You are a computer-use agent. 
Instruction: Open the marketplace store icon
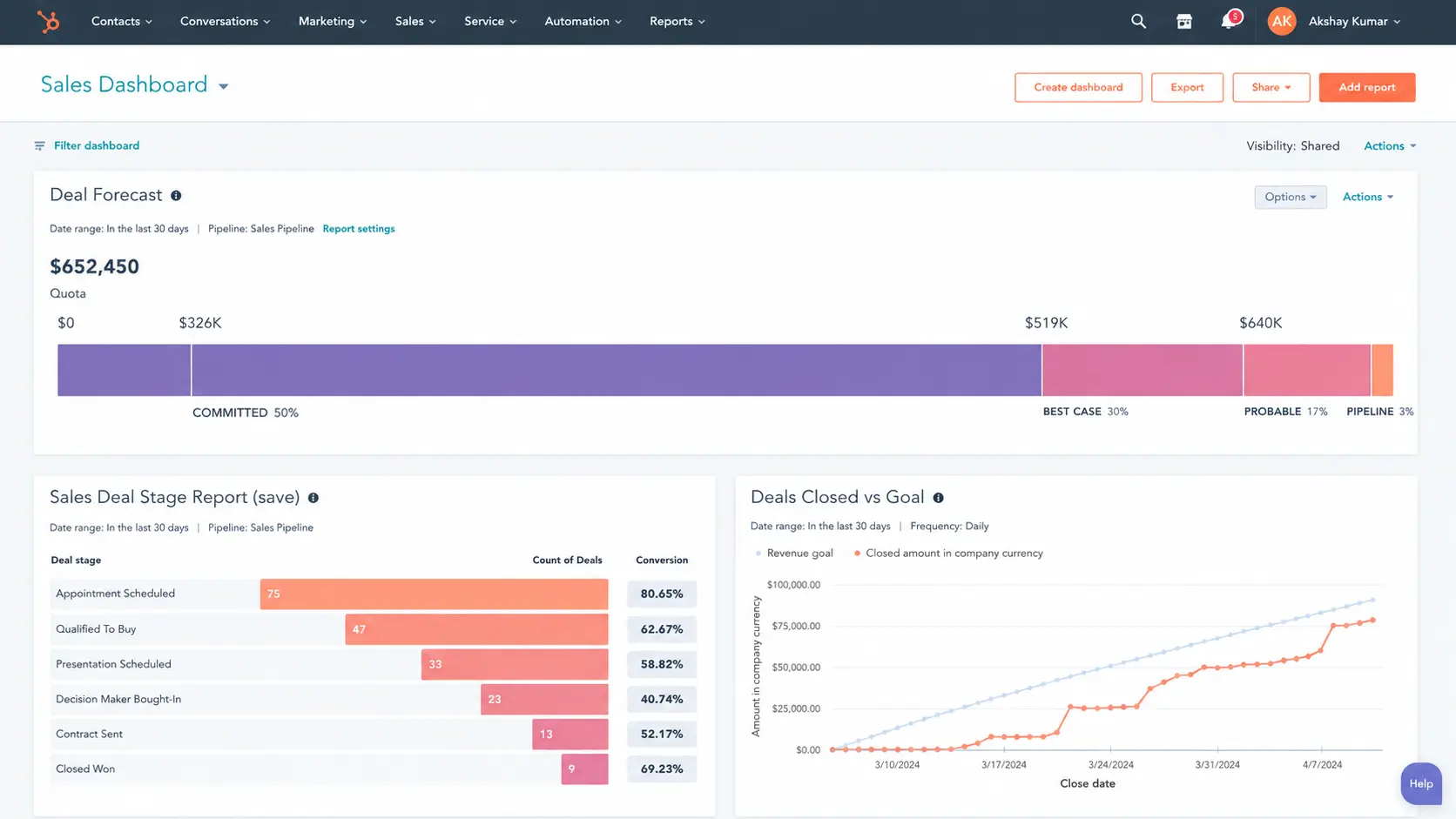click(1184, 22)
